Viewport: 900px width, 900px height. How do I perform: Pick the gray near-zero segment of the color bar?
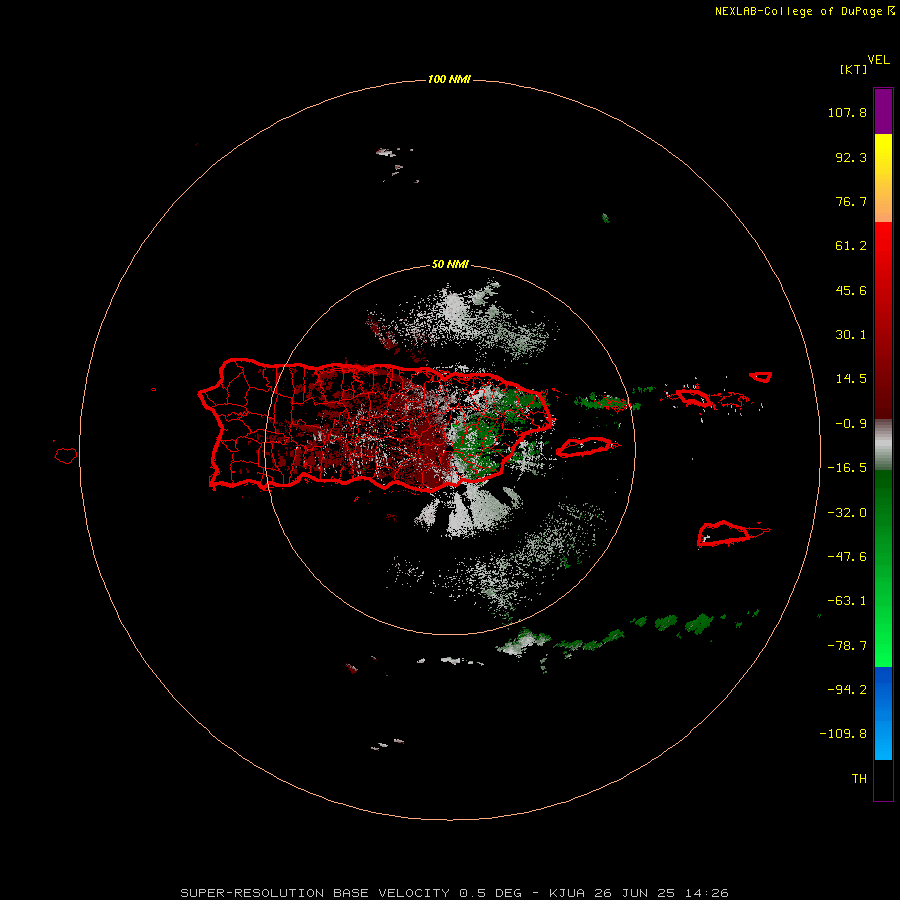tap(883, 445)
